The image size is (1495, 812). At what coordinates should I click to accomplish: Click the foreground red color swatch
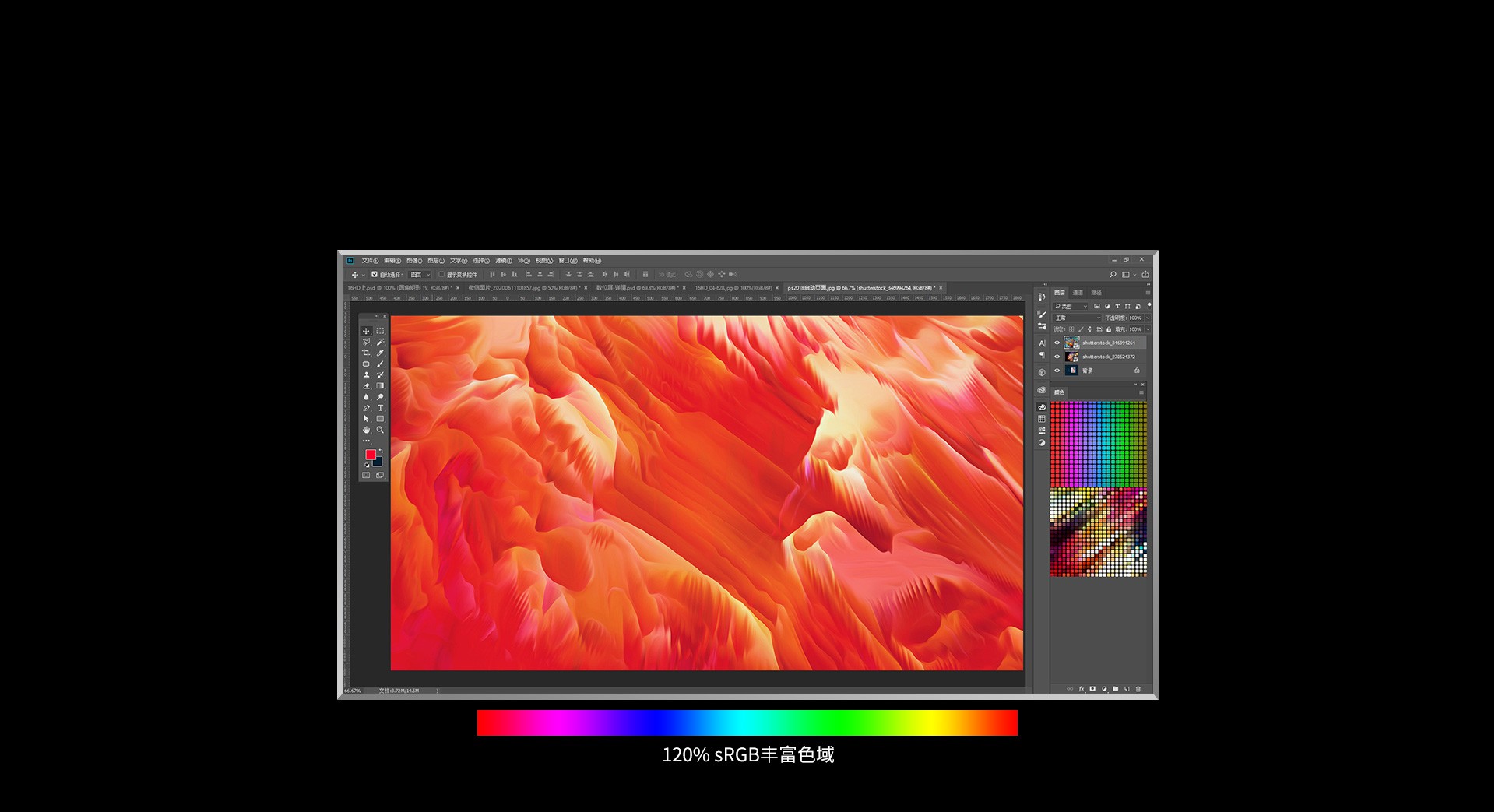371,454
